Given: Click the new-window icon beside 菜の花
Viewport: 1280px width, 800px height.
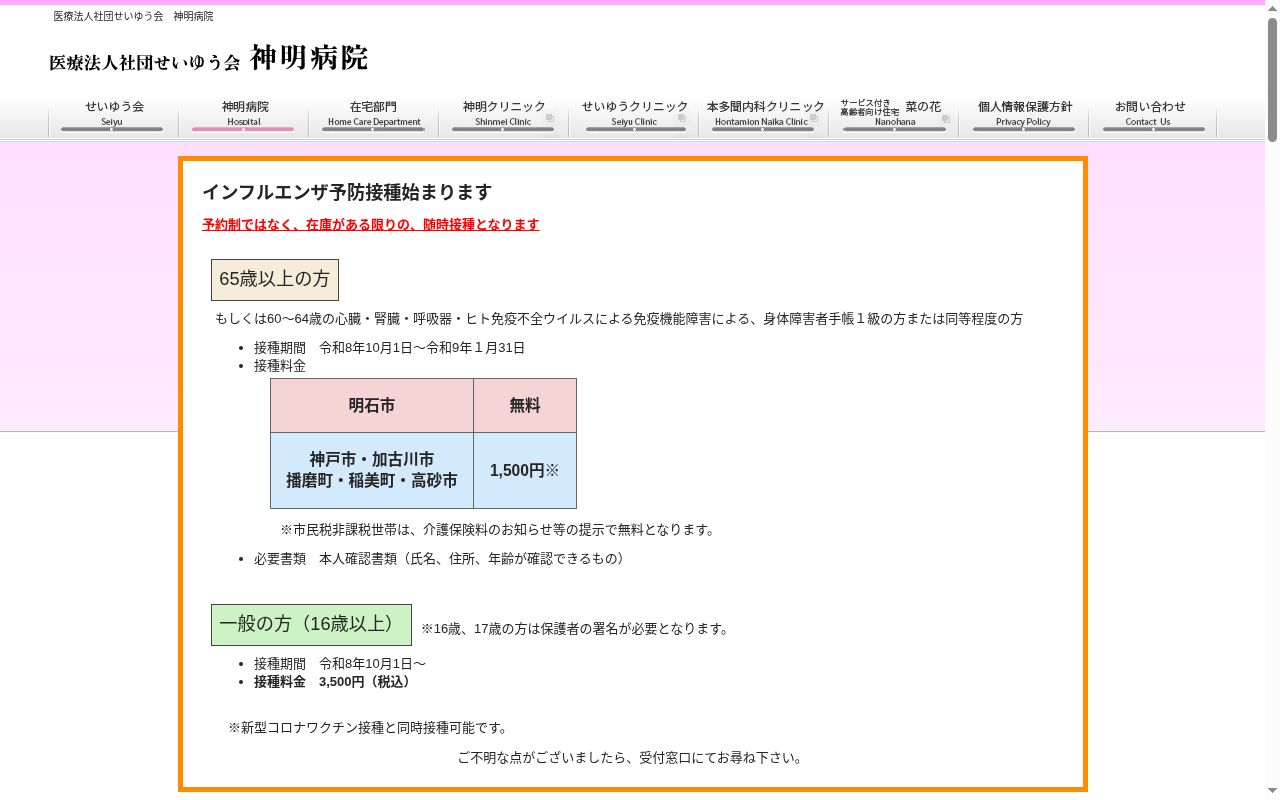Looking at the screenshot, I should click(945, 118).
